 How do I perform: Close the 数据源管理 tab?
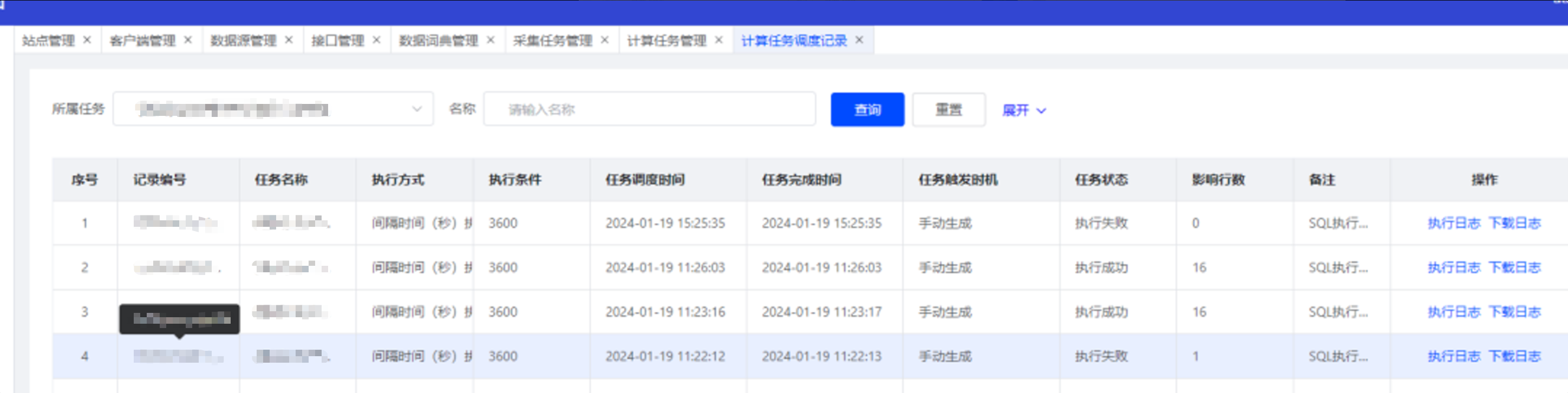[289, 40]
